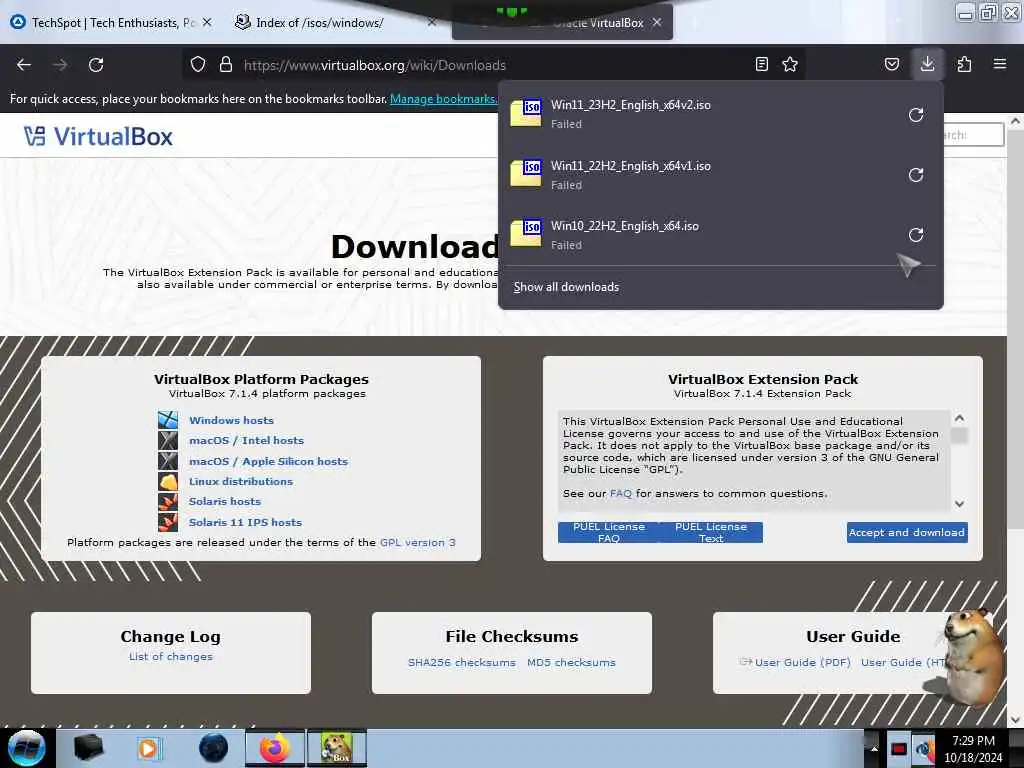This screenshot has width=1024, height=768.
Task: Click the PUEL License Text button
Action: [711, 532]
